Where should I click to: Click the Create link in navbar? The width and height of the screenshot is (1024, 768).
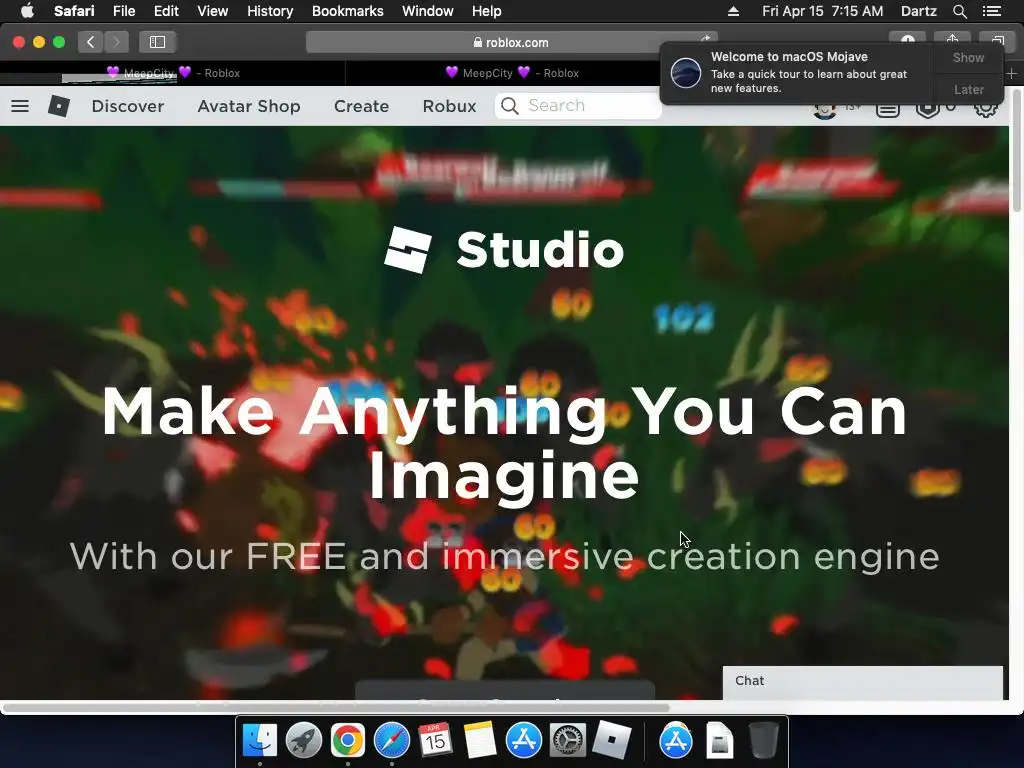(361, 106)
